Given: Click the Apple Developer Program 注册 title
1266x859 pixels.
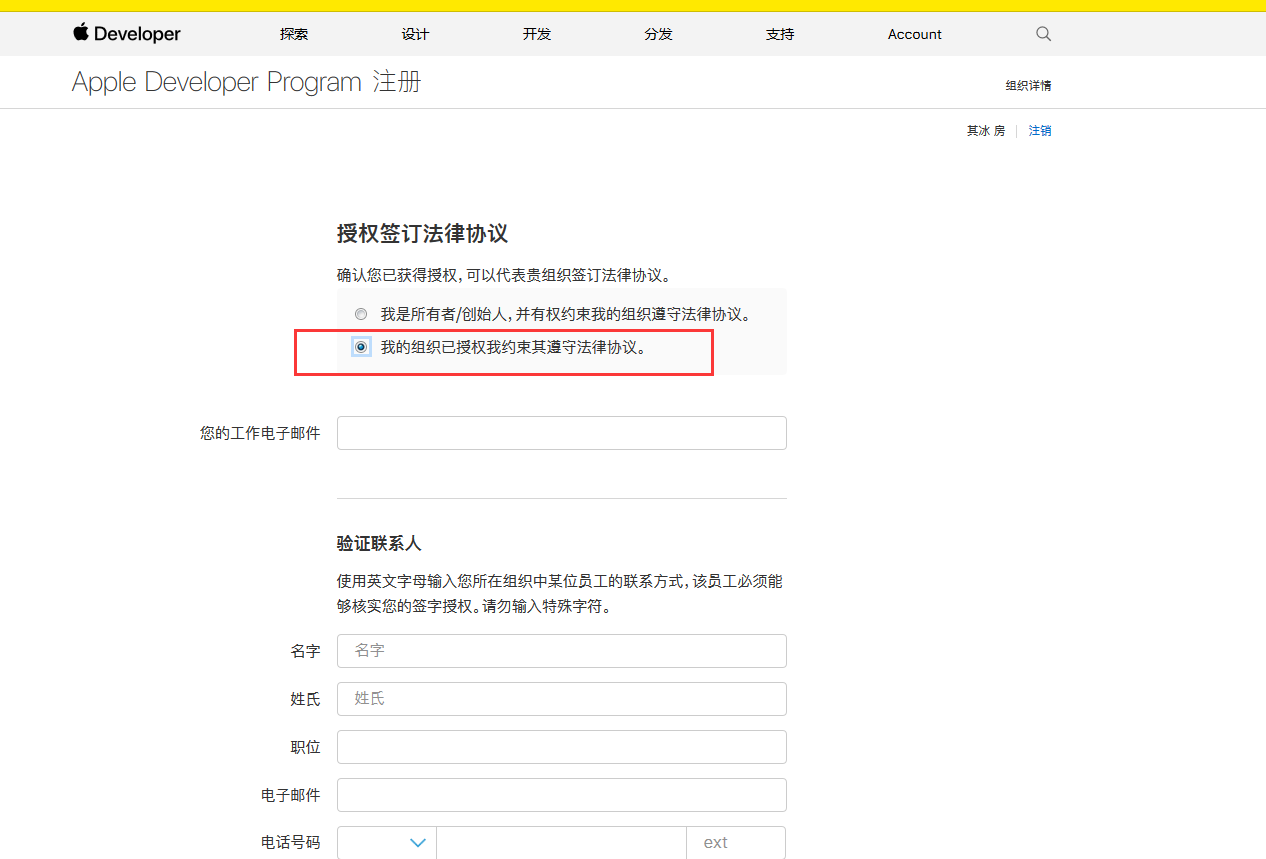Looking at the screenshot, I should click(247, 82).
